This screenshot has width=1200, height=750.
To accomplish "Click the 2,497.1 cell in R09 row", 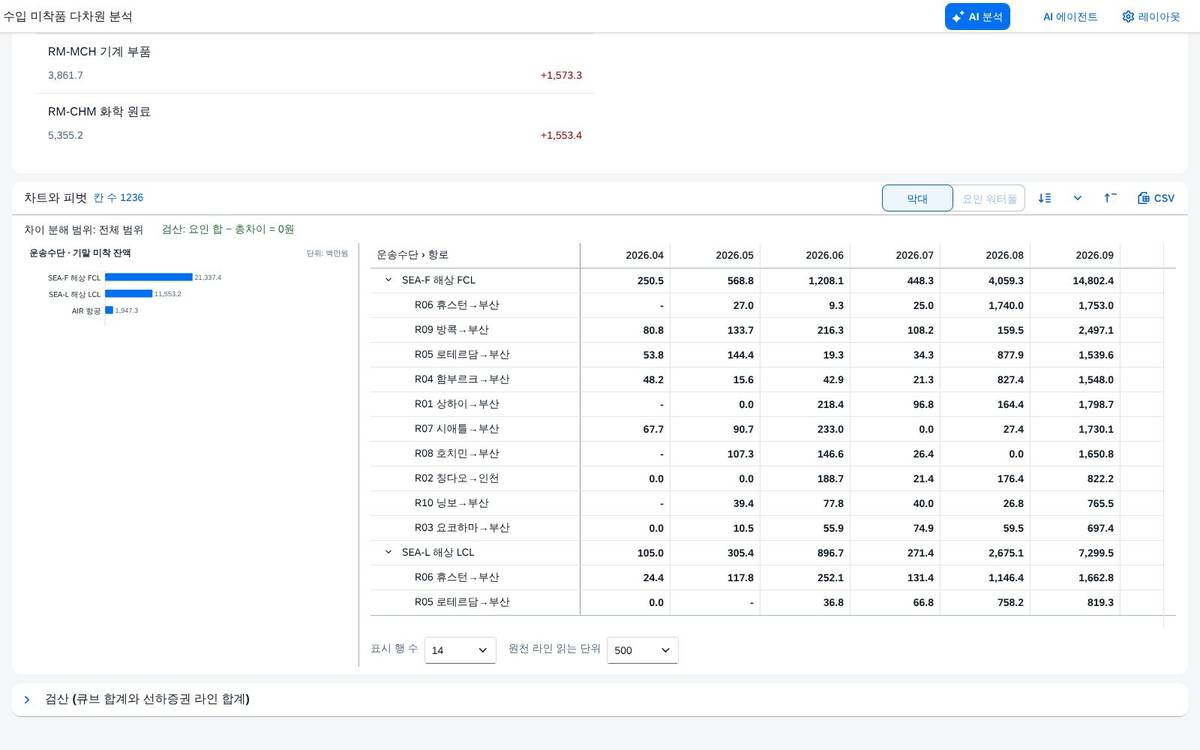I will click(1075, 330).
